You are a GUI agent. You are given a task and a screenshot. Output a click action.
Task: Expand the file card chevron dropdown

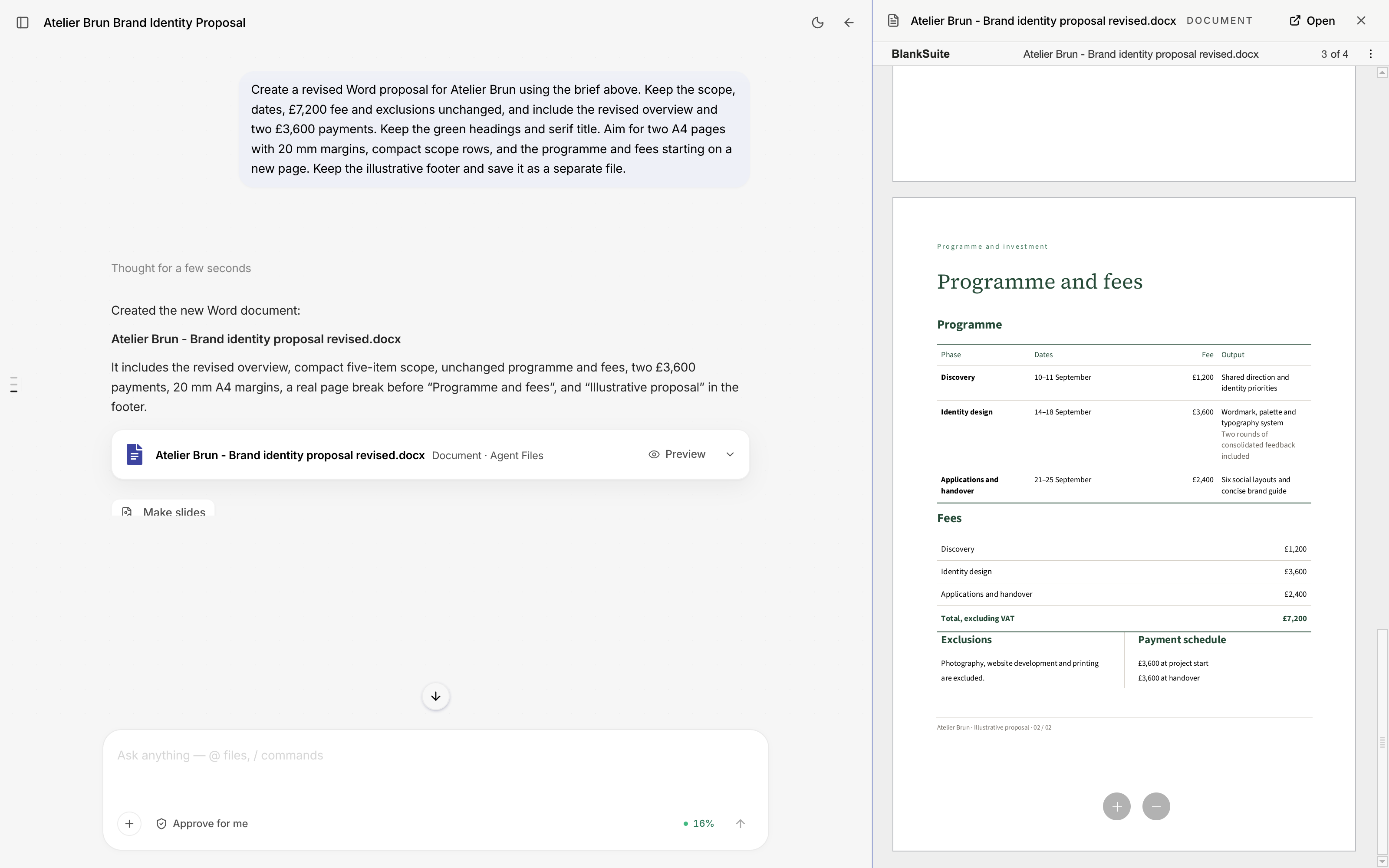pyautogui.click(x=730, y=454)
